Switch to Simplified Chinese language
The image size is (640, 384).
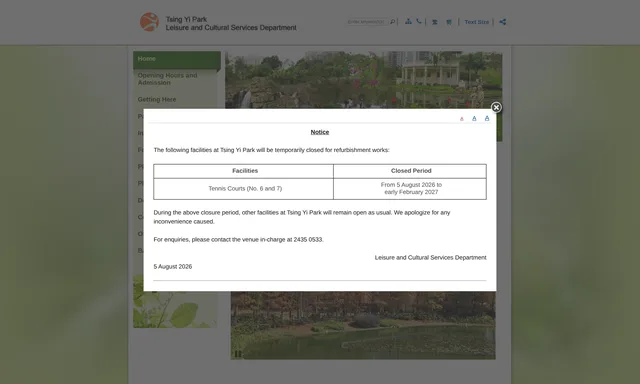[449, 22]
